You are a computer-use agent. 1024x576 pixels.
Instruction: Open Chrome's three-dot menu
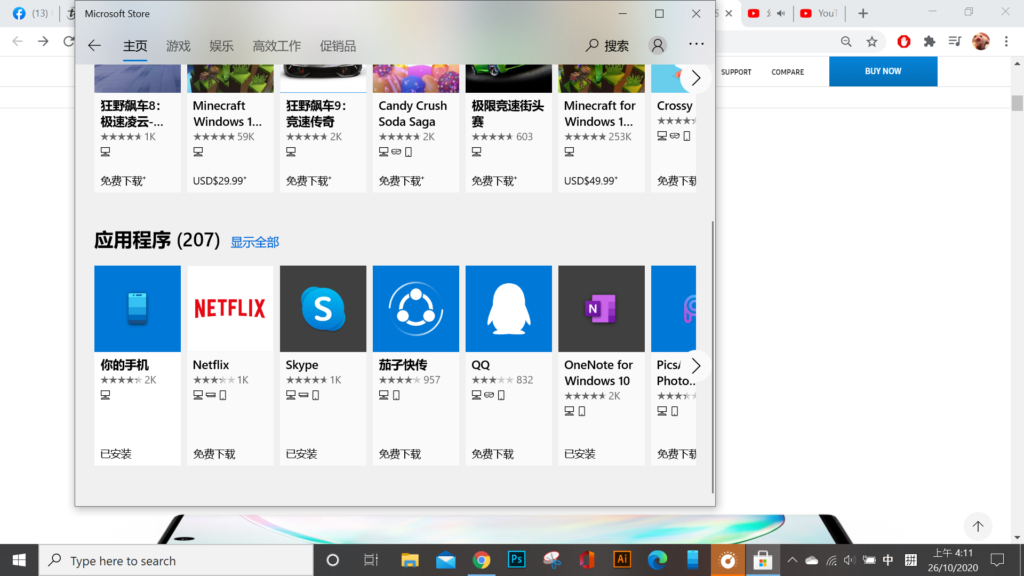1006,42
